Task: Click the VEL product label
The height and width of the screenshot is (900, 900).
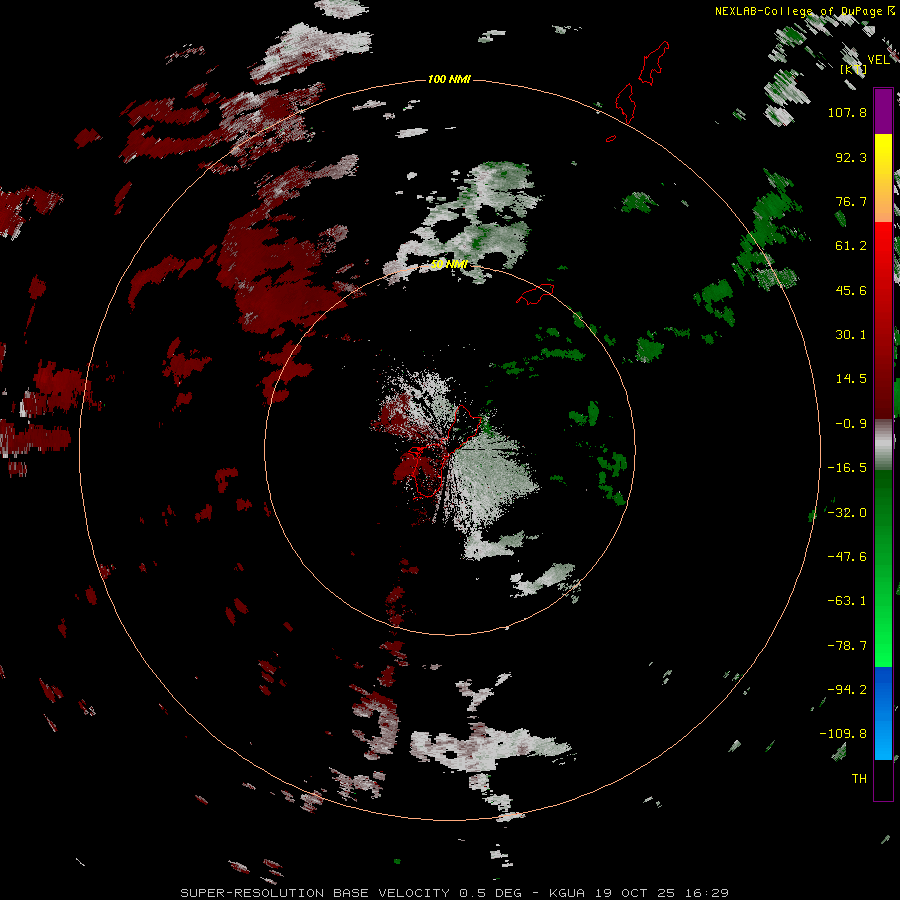Action: [878, 60]
